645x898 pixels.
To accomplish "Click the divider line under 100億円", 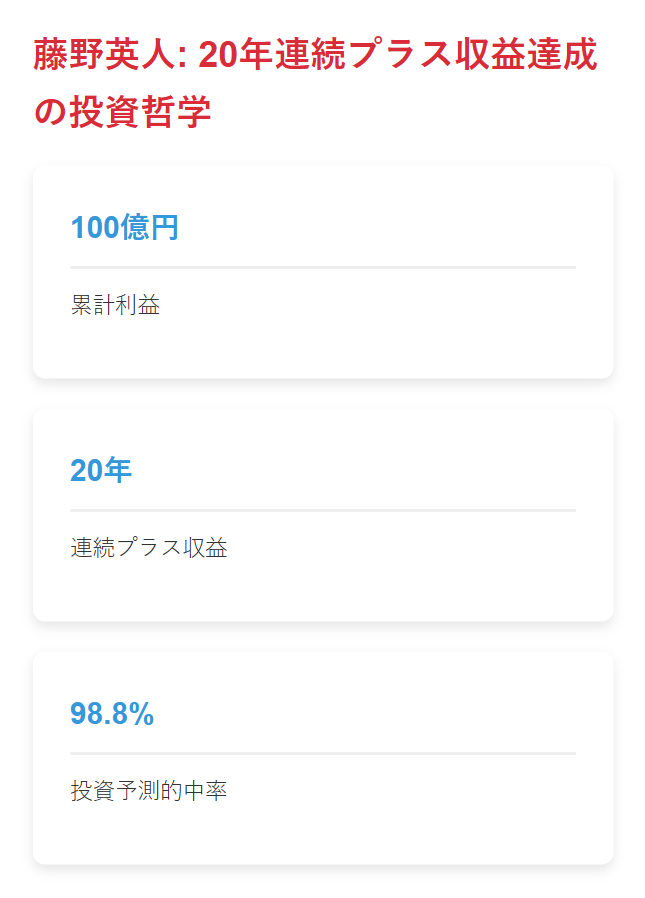I will coord(323,267).
